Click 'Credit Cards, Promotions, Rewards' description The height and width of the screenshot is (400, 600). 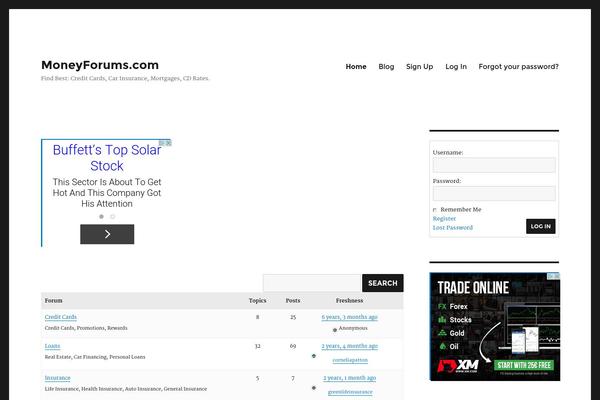[86, 328]
